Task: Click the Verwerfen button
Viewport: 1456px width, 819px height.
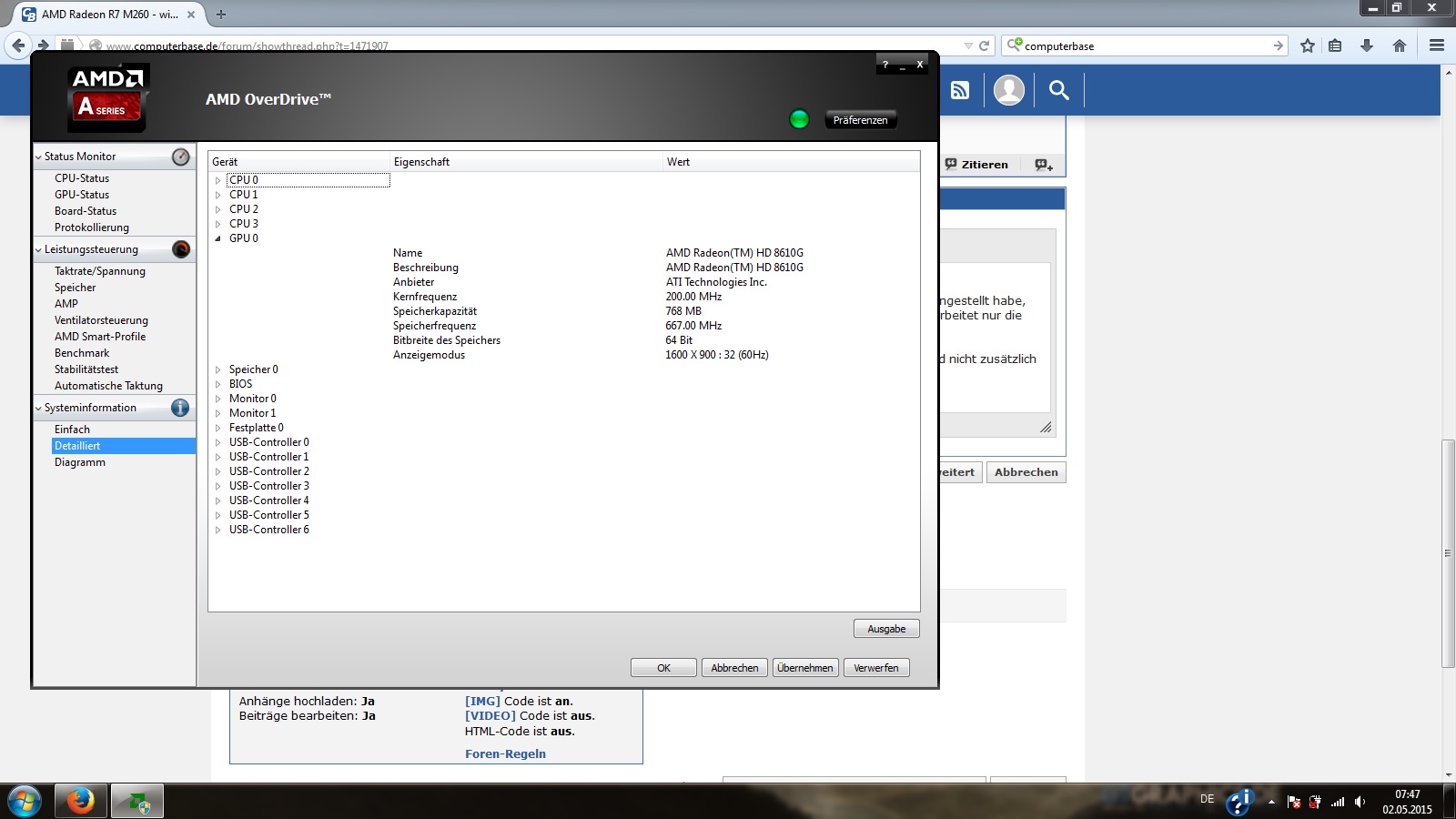Action: tap(876, 668)
